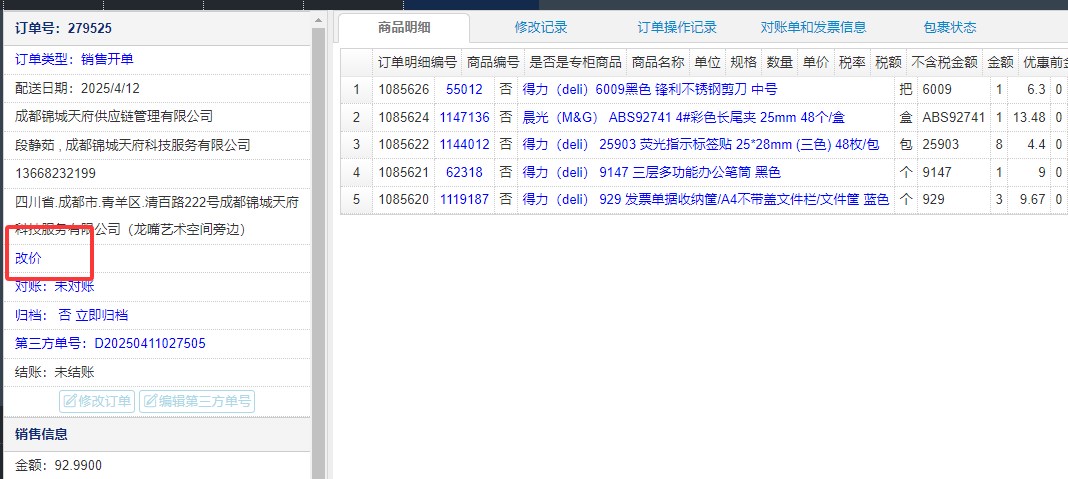The width and height of the screenshot is (1068, 479).
Task: Click the 金额 column header
Action: [x=1001, y=63]
